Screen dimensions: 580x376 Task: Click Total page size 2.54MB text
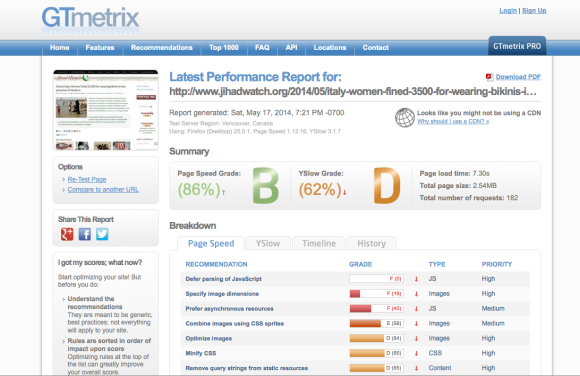click(x=458, y=186)
